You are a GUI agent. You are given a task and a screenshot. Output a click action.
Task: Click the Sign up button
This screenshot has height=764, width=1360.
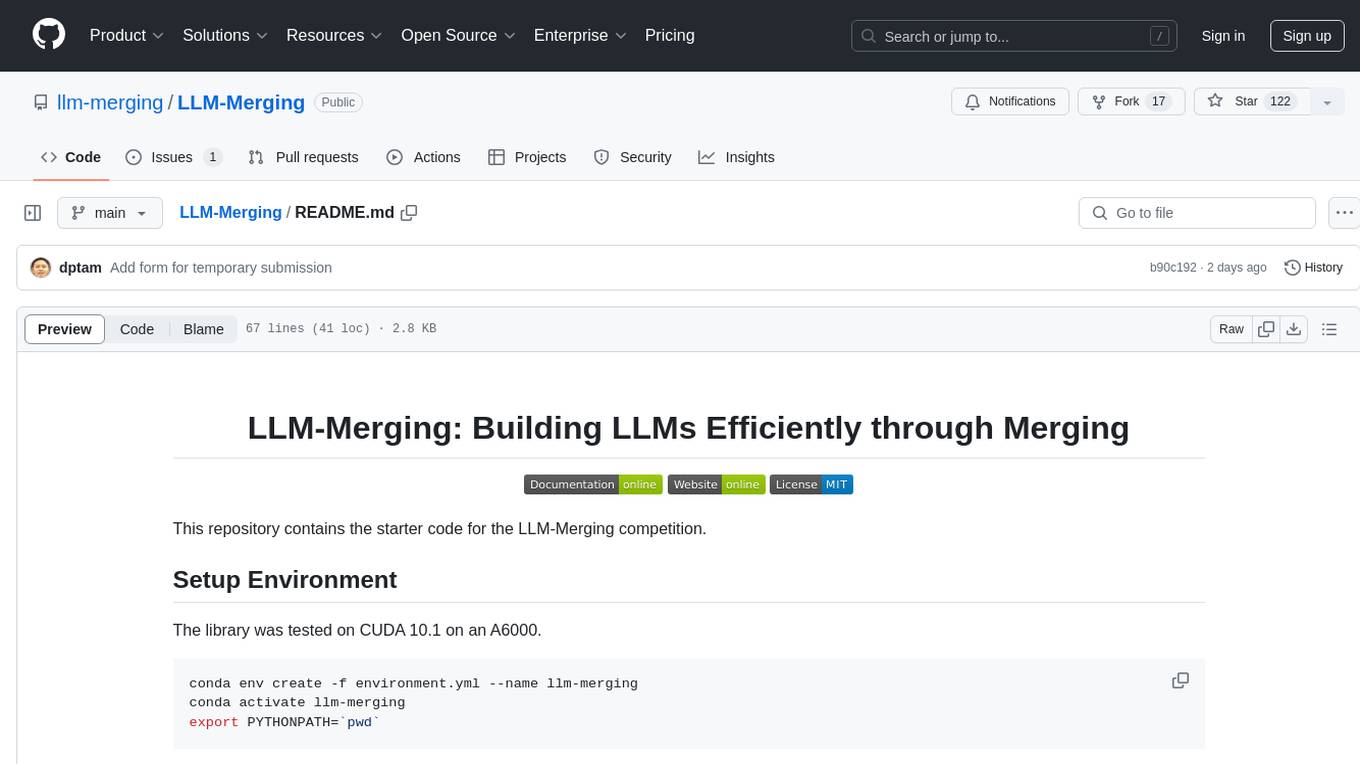[1307, 36]
